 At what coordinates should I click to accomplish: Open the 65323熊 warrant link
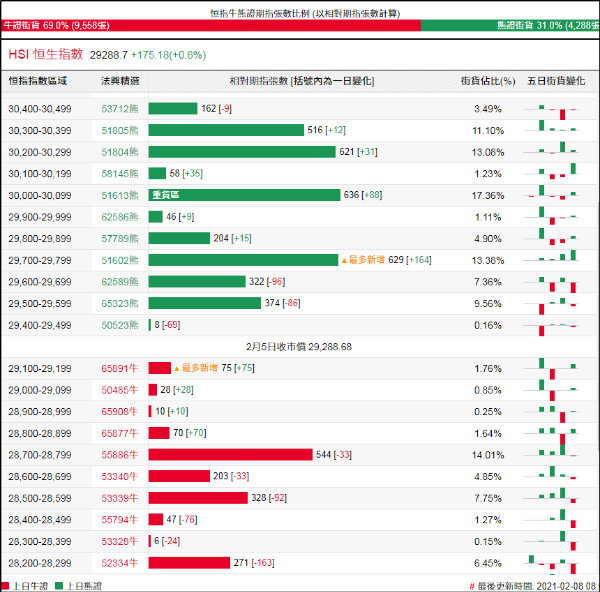click(x=120, y=303)
